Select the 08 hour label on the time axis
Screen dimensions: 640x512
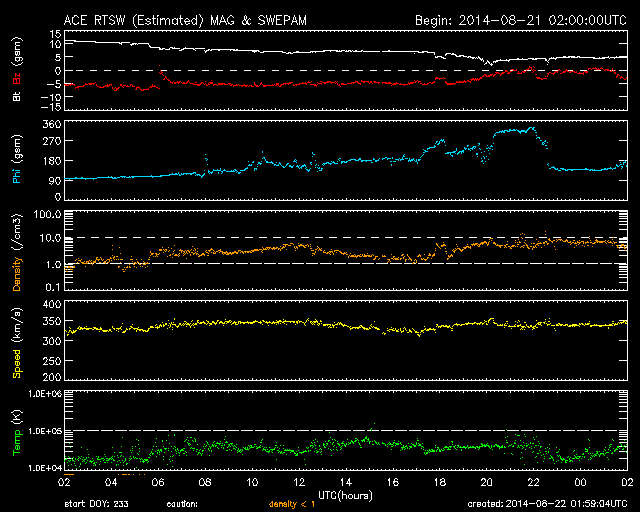tap(205, 482)
